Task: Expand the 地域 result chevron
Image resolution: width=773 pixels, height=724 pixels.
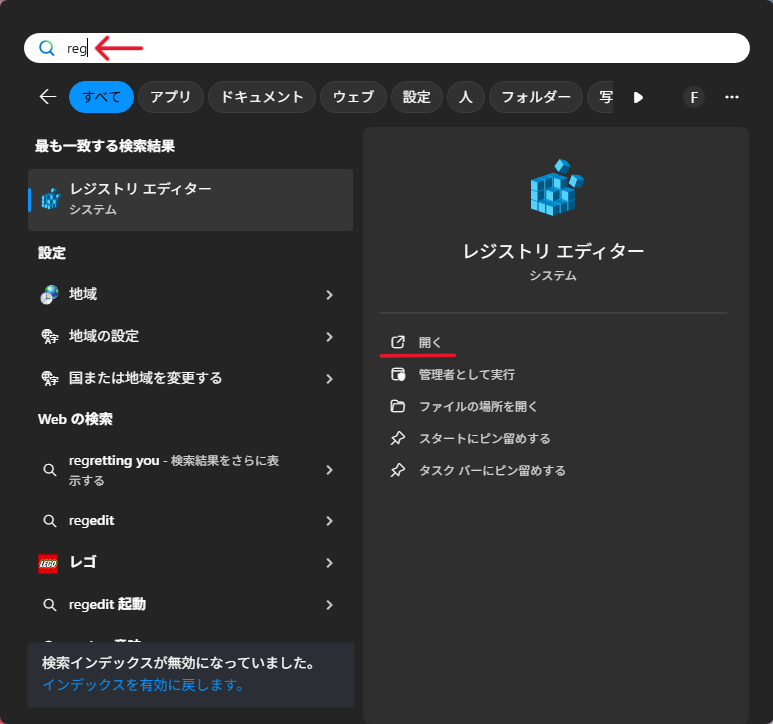Action: (x=329, y=295)
